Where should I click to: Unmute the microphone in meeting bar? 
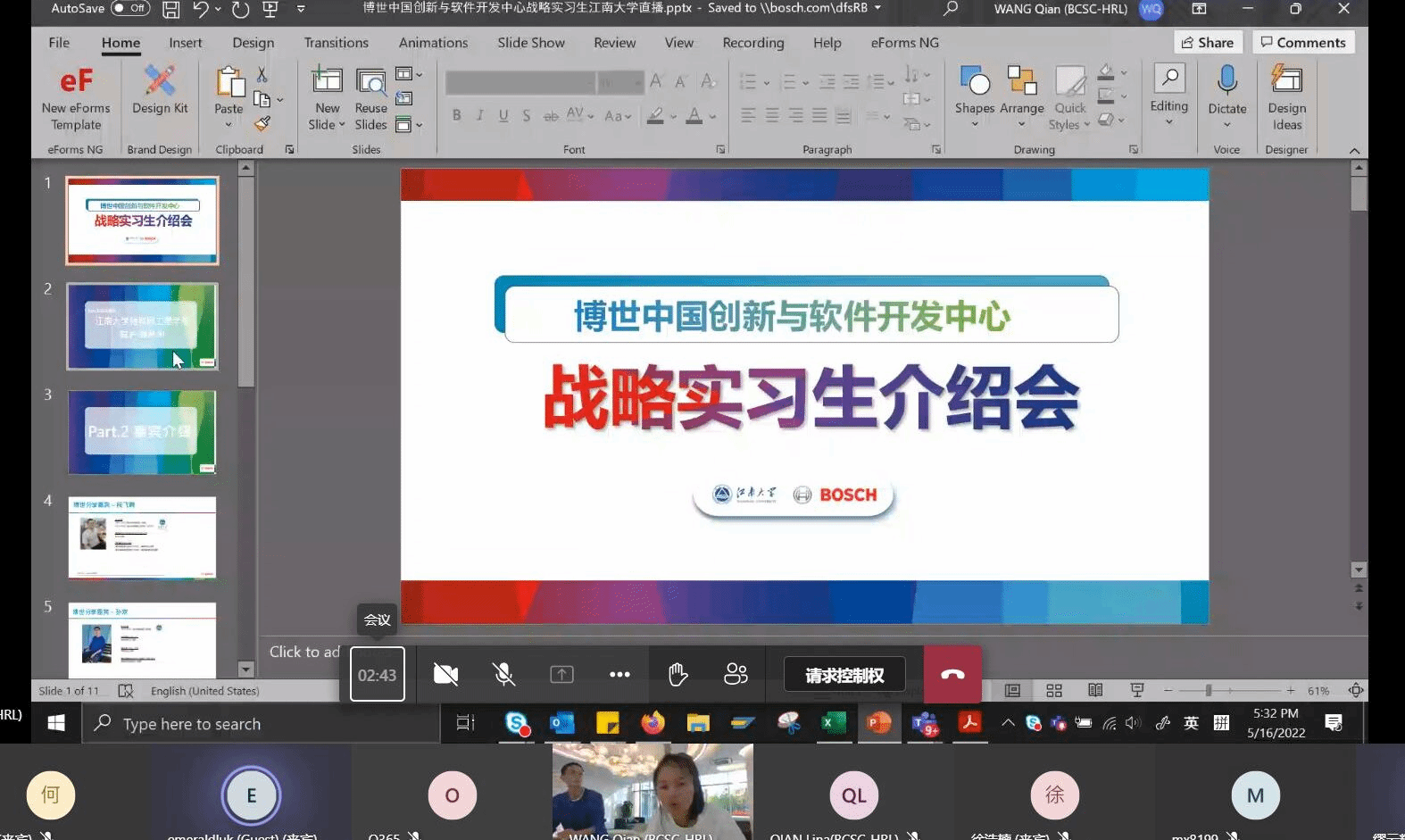pyautogui.click(x=504, y=675)
